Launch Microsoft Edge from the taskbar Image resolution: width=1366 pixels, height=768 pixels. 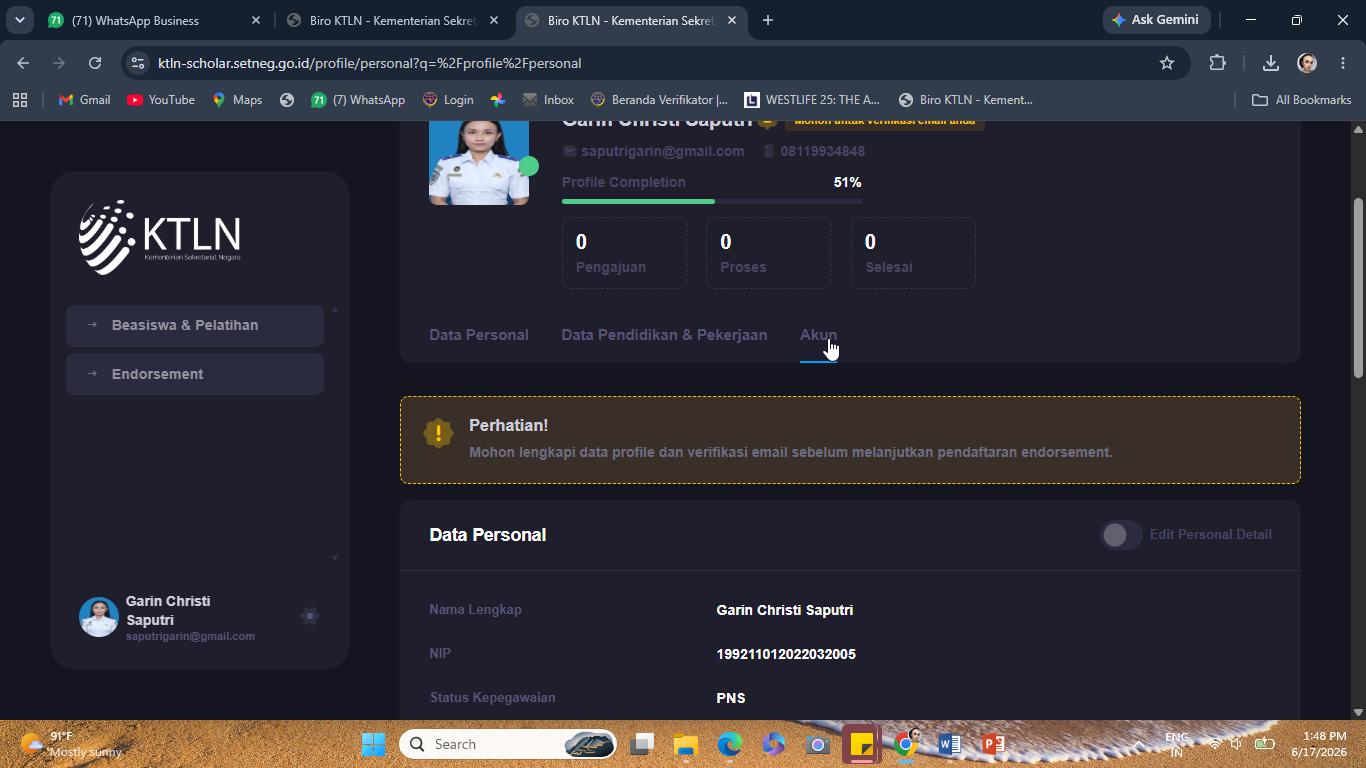click(x=730, y=744)
